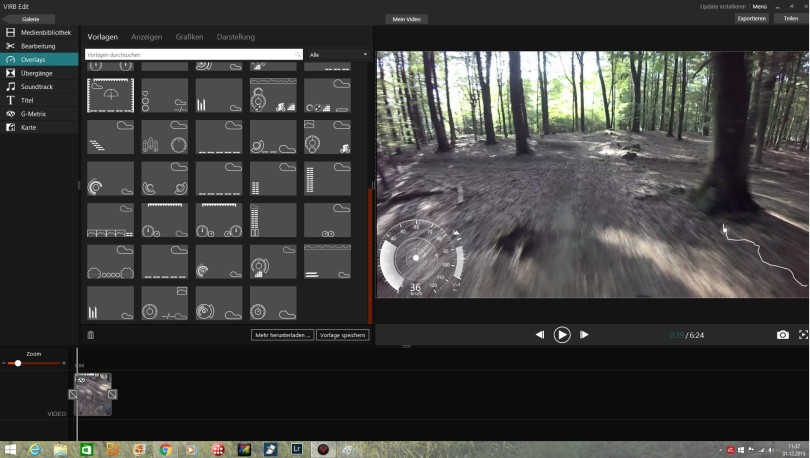Click the timeline Zoom slider handle

coord(18,363)
